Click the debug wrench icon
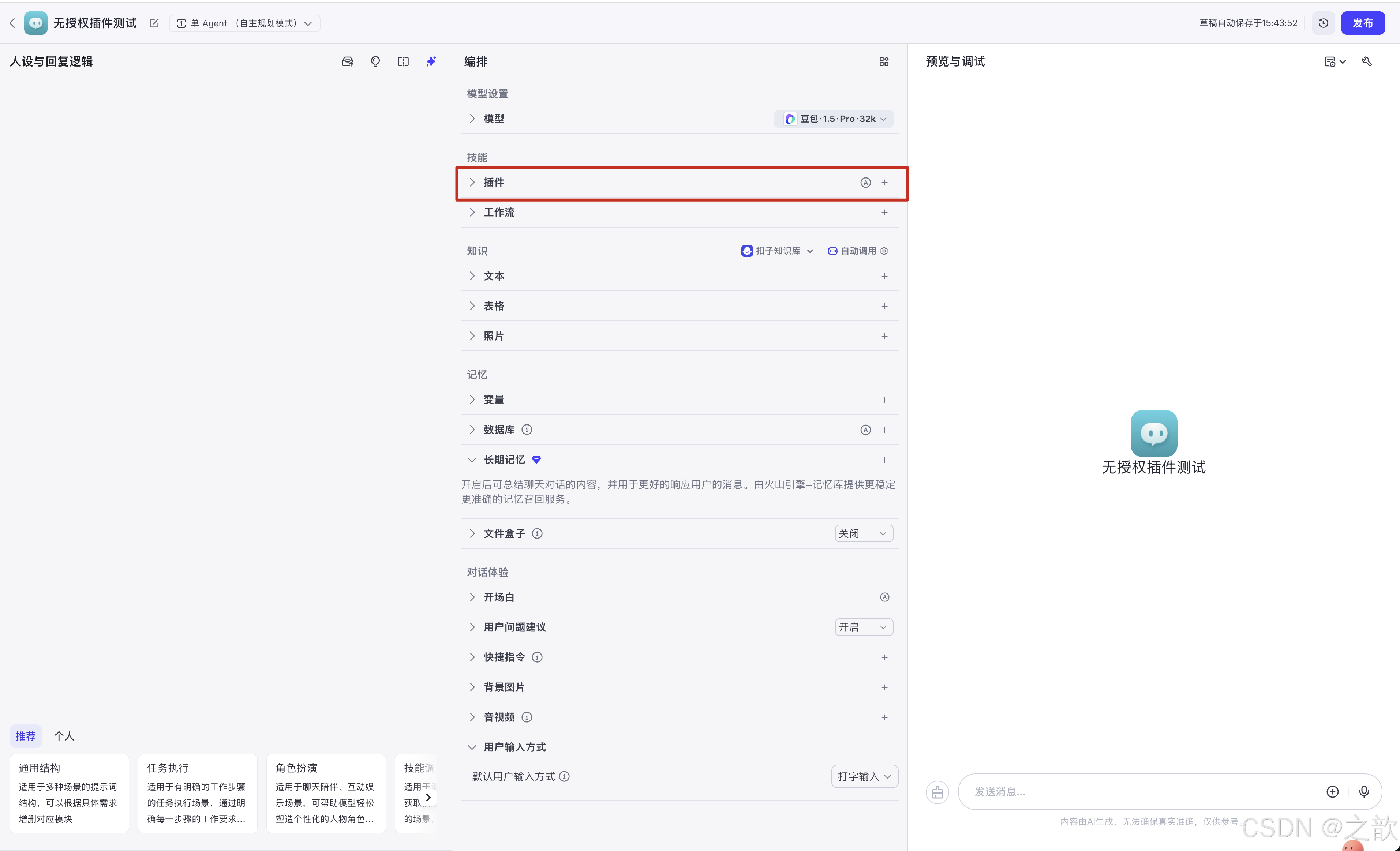Image resolution: width=1400 pixels, height=851 pixels. [x=1367, y=61]
